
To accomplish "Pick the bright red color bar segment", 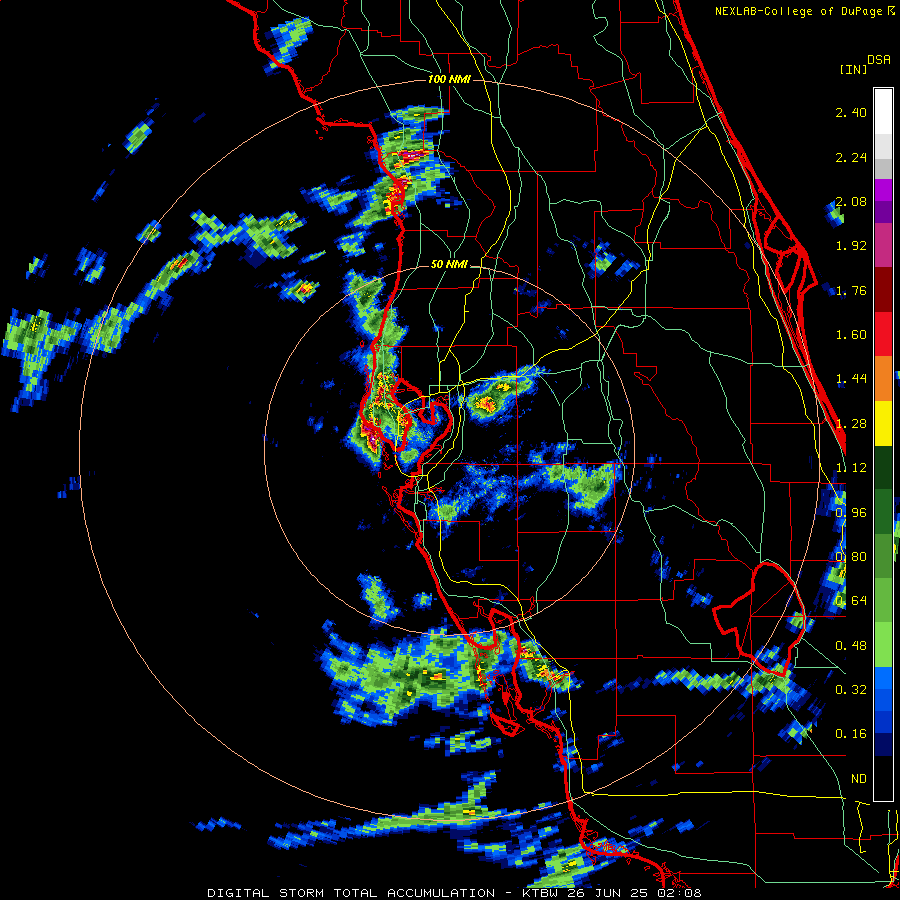I will coord(883,335).
